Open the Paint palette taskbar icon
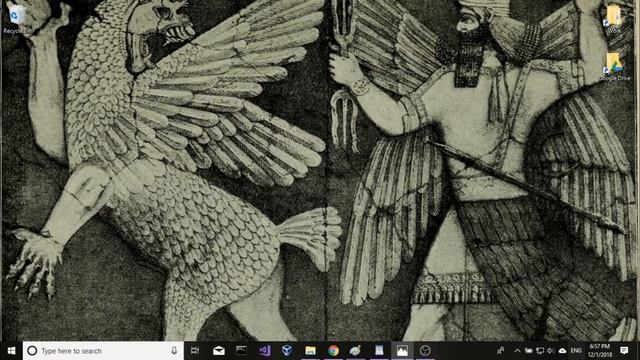Viewport: 640px width, 360px height. click(356, 351)
